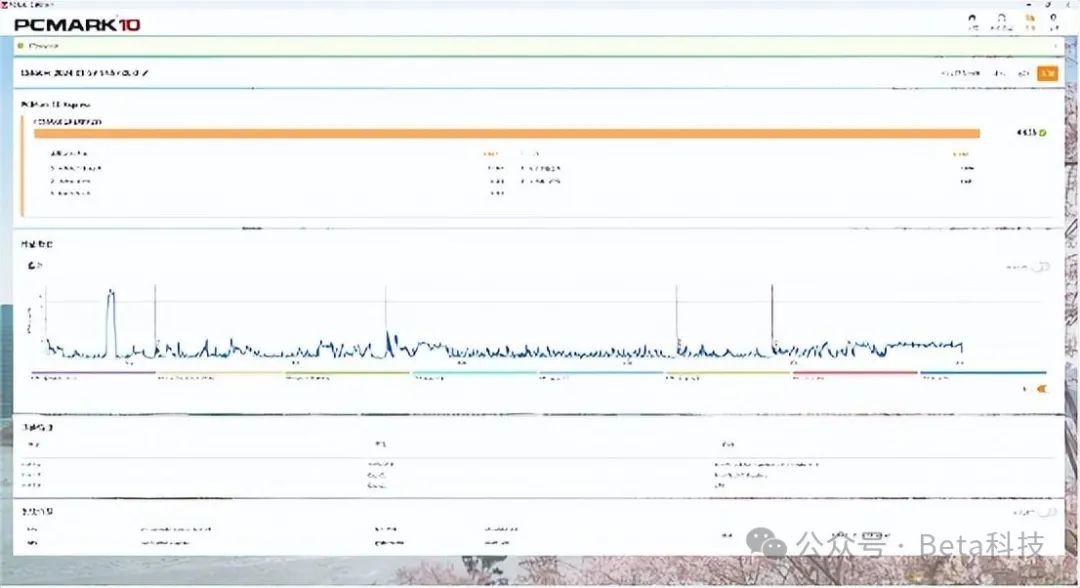Click the leftmost text link in result header
This screenshot has height=588, width=1080.
(960, 73)
